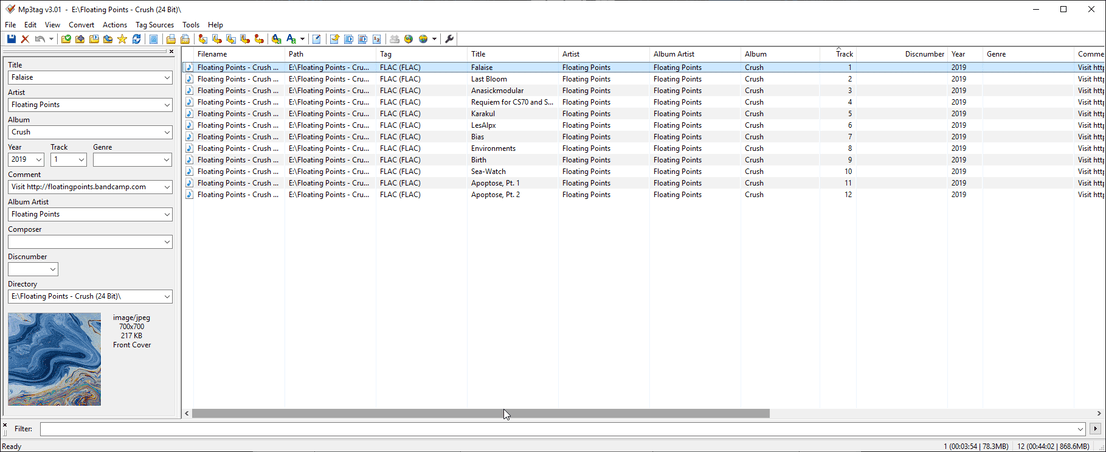Click left arrow of horizontal scrollbar
Screen dimensions: 1106x452
(187, 413)
